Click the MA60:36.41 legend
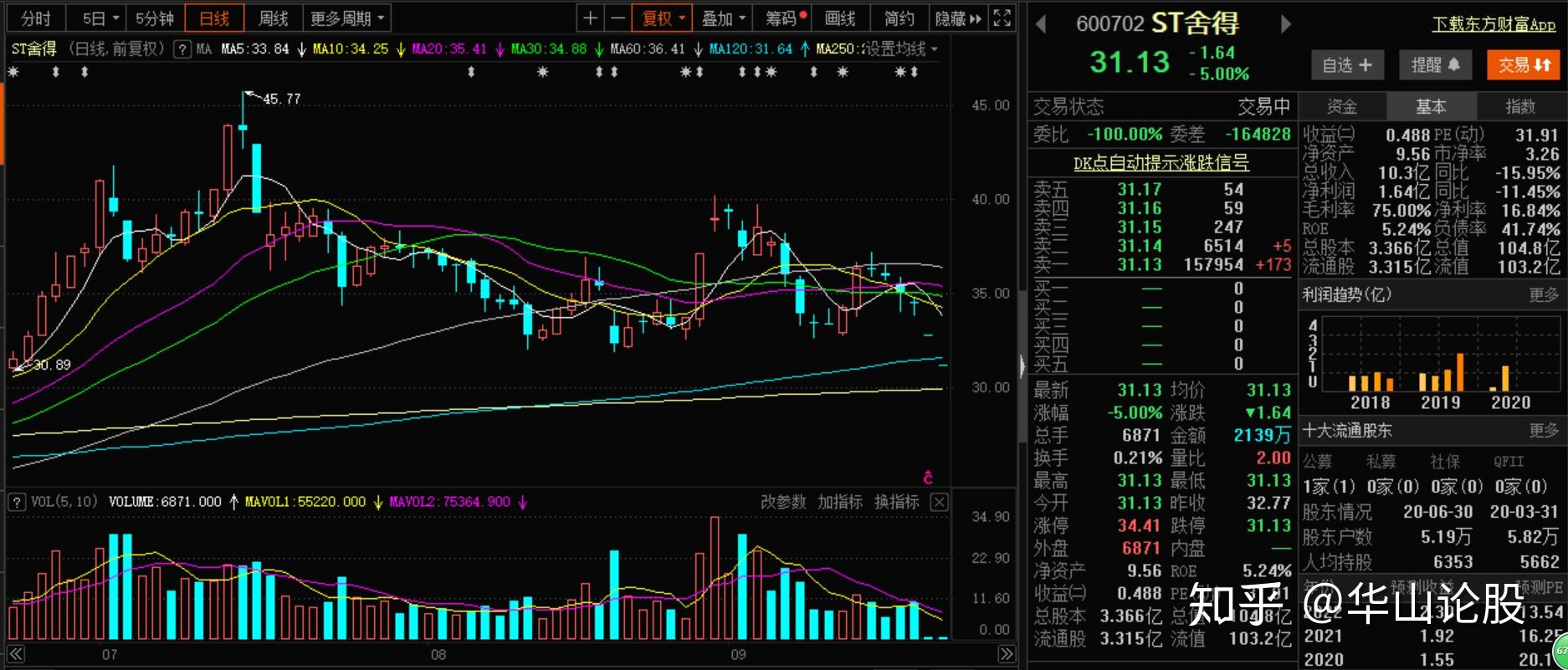The height and width of the screenshot is (670, 1568). pos(648,49)
